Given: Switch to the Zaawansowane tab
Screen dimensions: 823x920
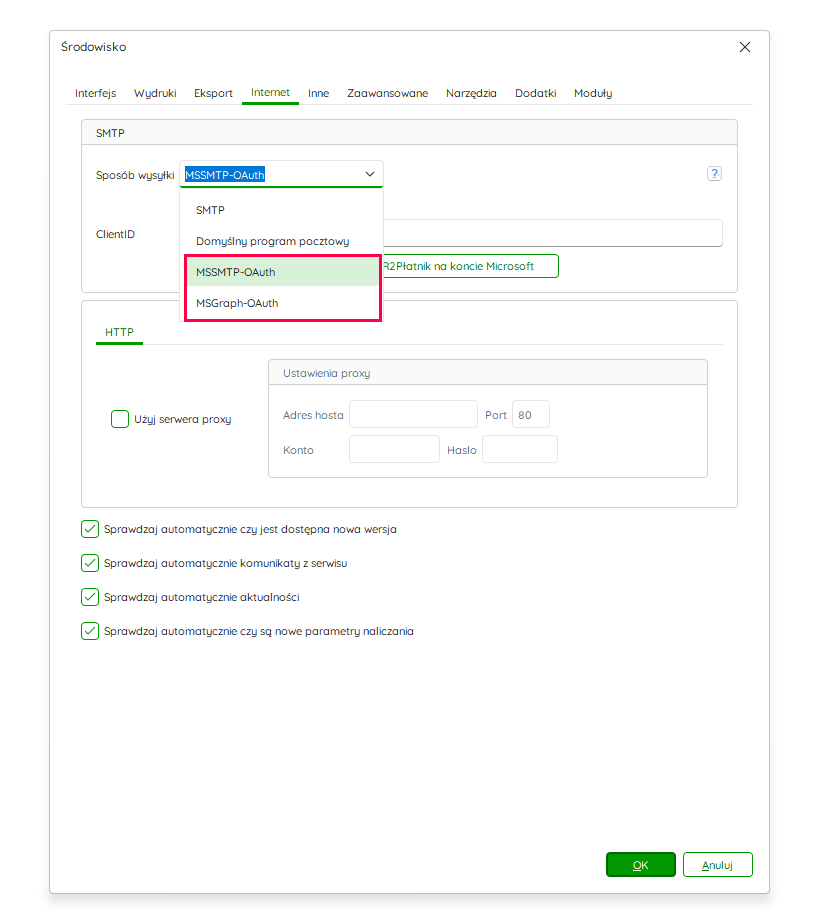Looking at the screenshot, I should coord(387,93).
